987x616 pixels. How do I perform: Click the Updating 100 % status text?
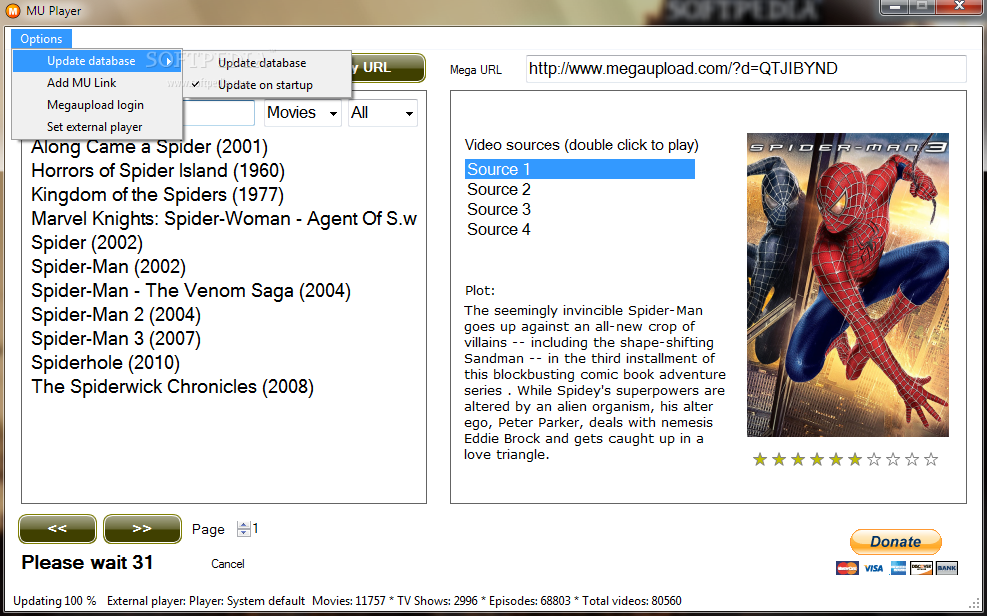55,601
